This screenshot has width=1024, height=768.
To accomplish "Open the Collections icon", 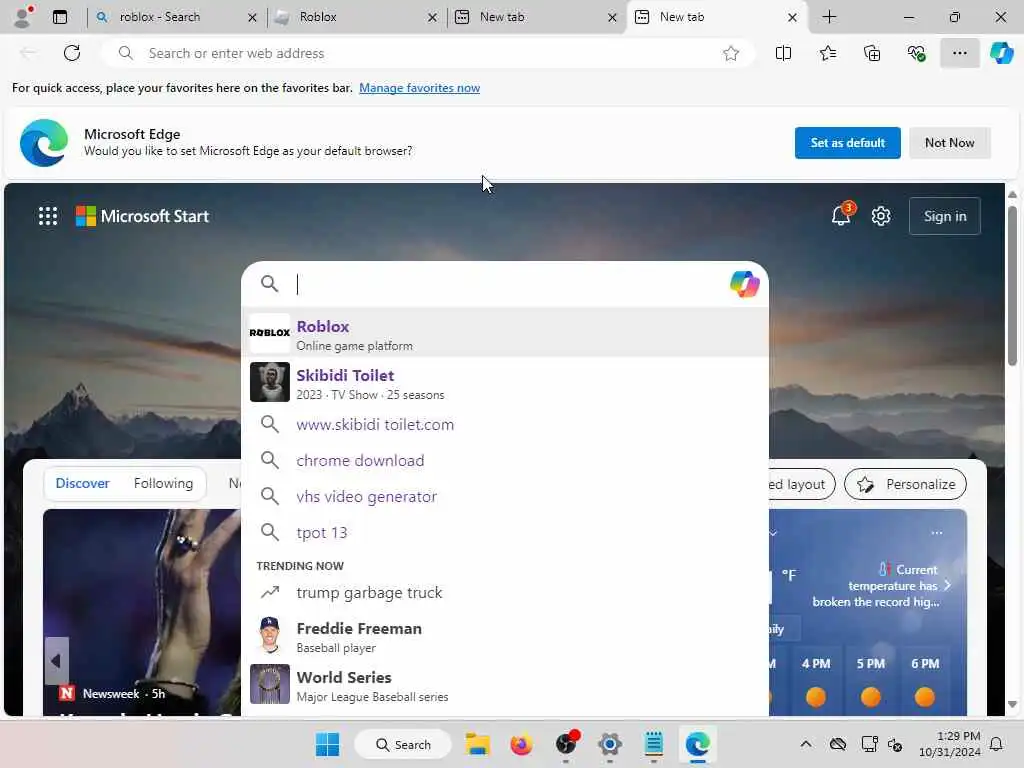I will point(872,53).
